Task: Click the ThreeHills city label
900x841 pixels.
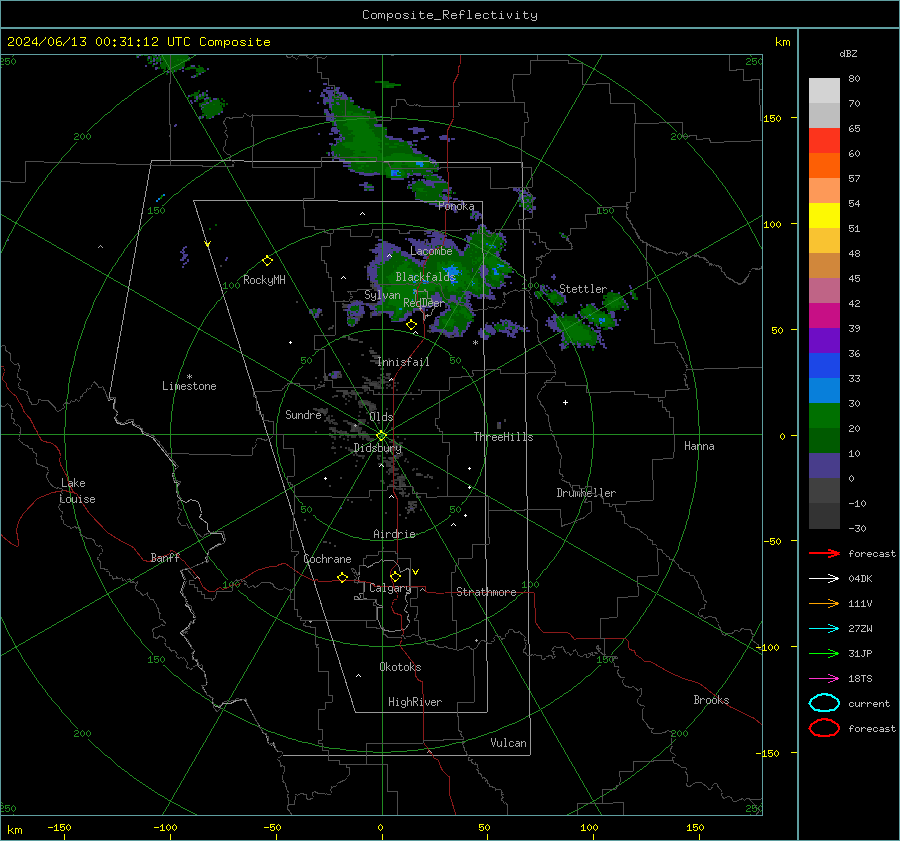Action: tap(503, 437)
